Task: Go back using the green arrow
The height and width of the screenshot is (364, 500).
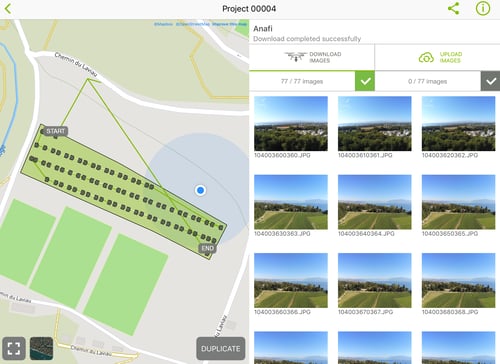Action: 8,9
